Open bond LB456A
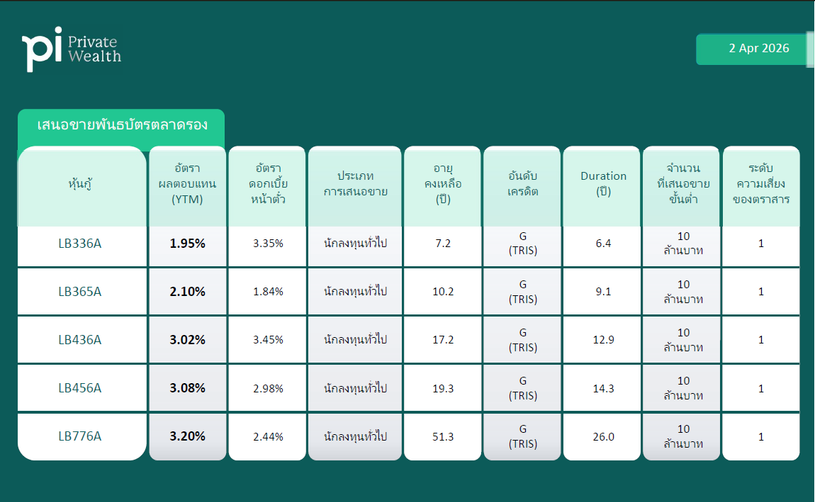Screen dimensions: 815x502 [x=80, y=388]
